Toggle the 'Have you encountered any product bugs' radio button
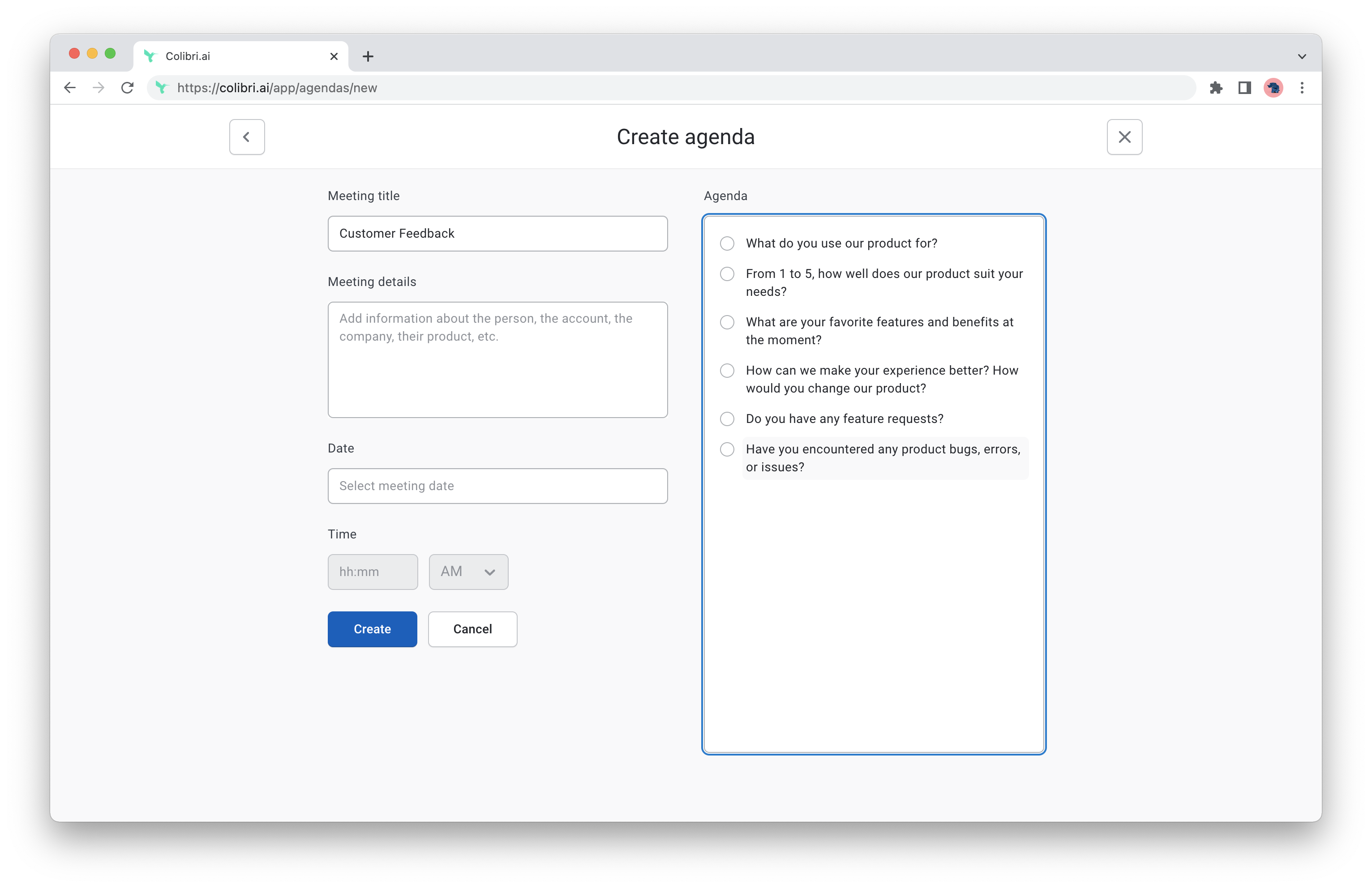 click(727, 449)
